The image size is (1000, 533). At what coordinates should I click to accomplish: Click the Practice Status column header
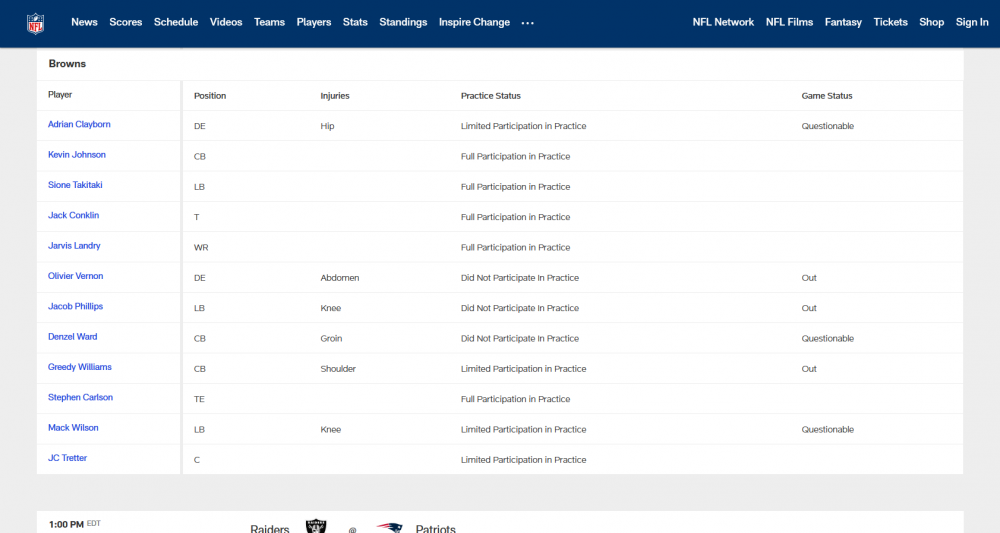click(x=490, y=96)
